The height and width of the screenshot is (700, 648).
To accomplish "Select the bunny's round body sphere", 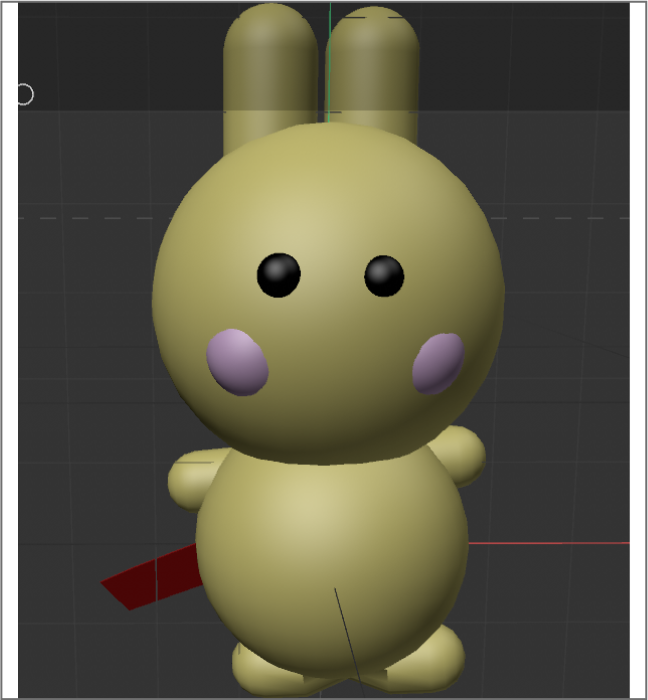I will coord(332,562).
